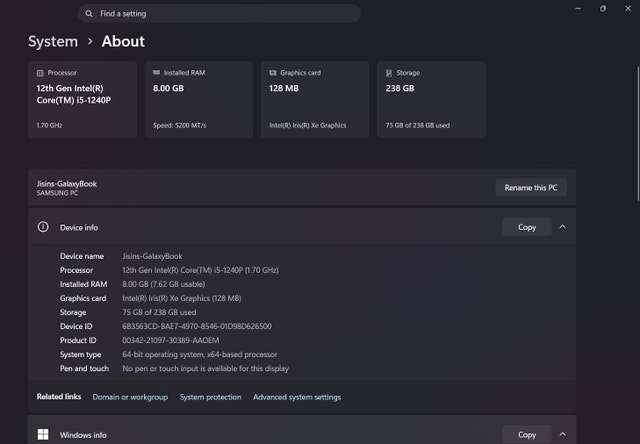Click the Storage icon
The image size is (640, 444).
click(x=389, y=73)
